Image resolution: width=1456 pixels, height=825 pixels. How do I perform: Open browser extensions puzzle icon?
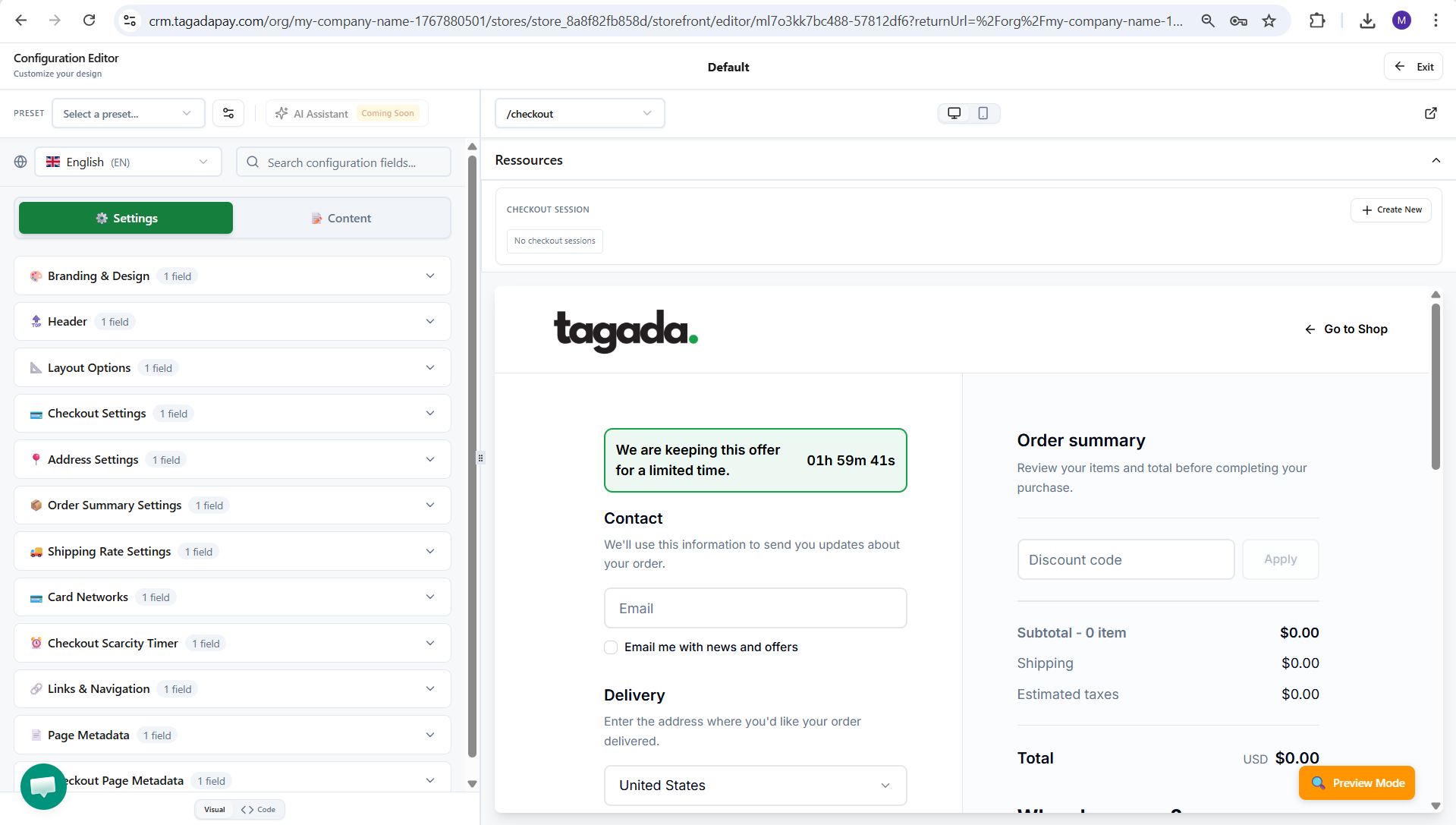pyautogui.click(x=1317, y=20)
